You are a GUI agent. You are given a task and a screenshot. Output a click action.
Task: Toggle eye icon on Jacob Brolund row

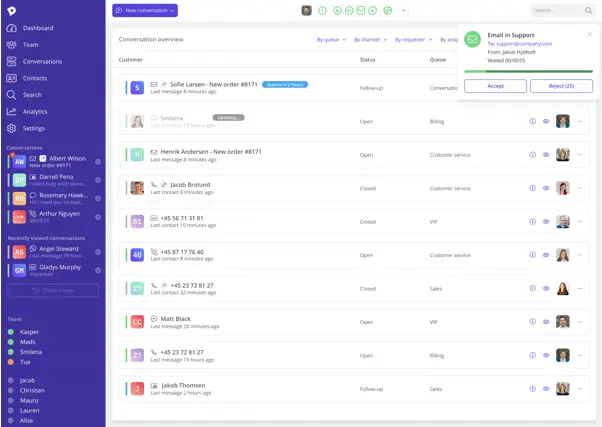pos(546,188)
